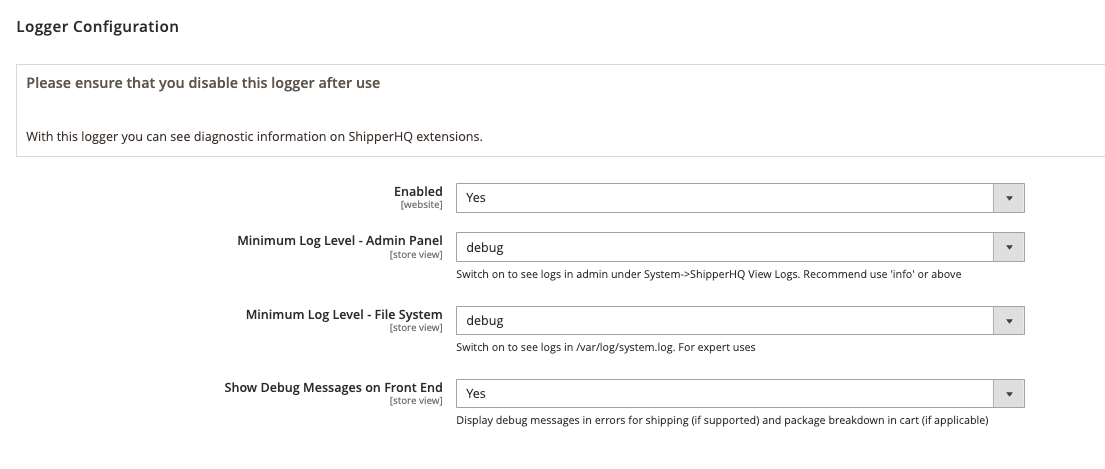Click arrow icon on Show Debug Messages select
Viewport: 1105px width, 469px height.
1008,394
